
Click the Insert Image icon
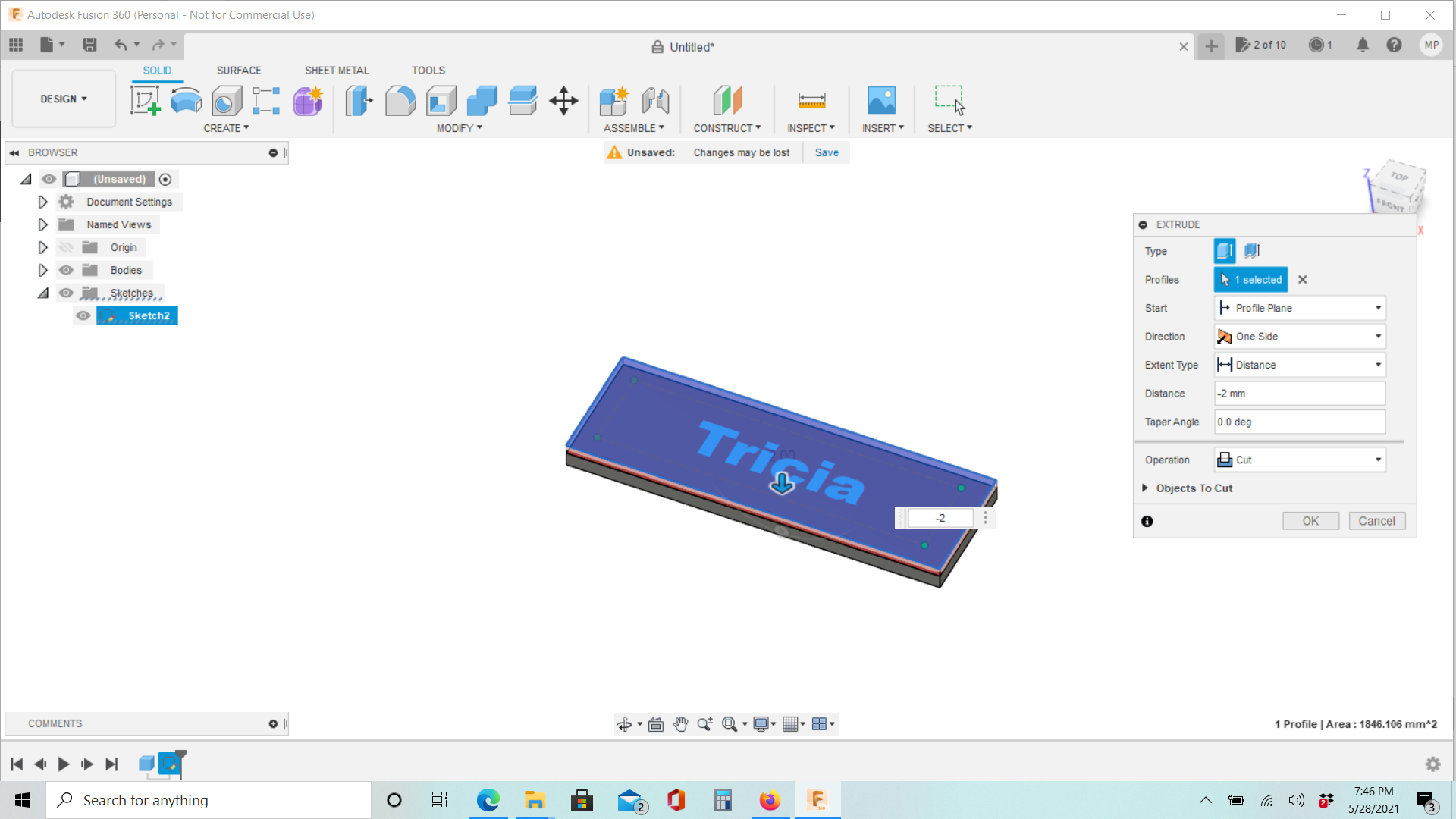(x=882, y=100)
